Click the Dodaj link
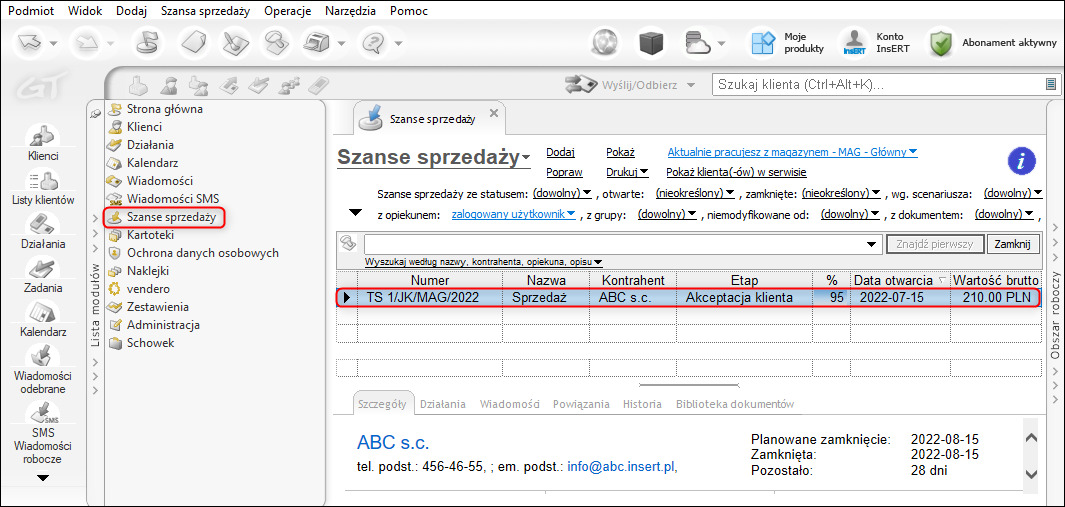Viewport: 1065px width, 507px height. (560, 152)
